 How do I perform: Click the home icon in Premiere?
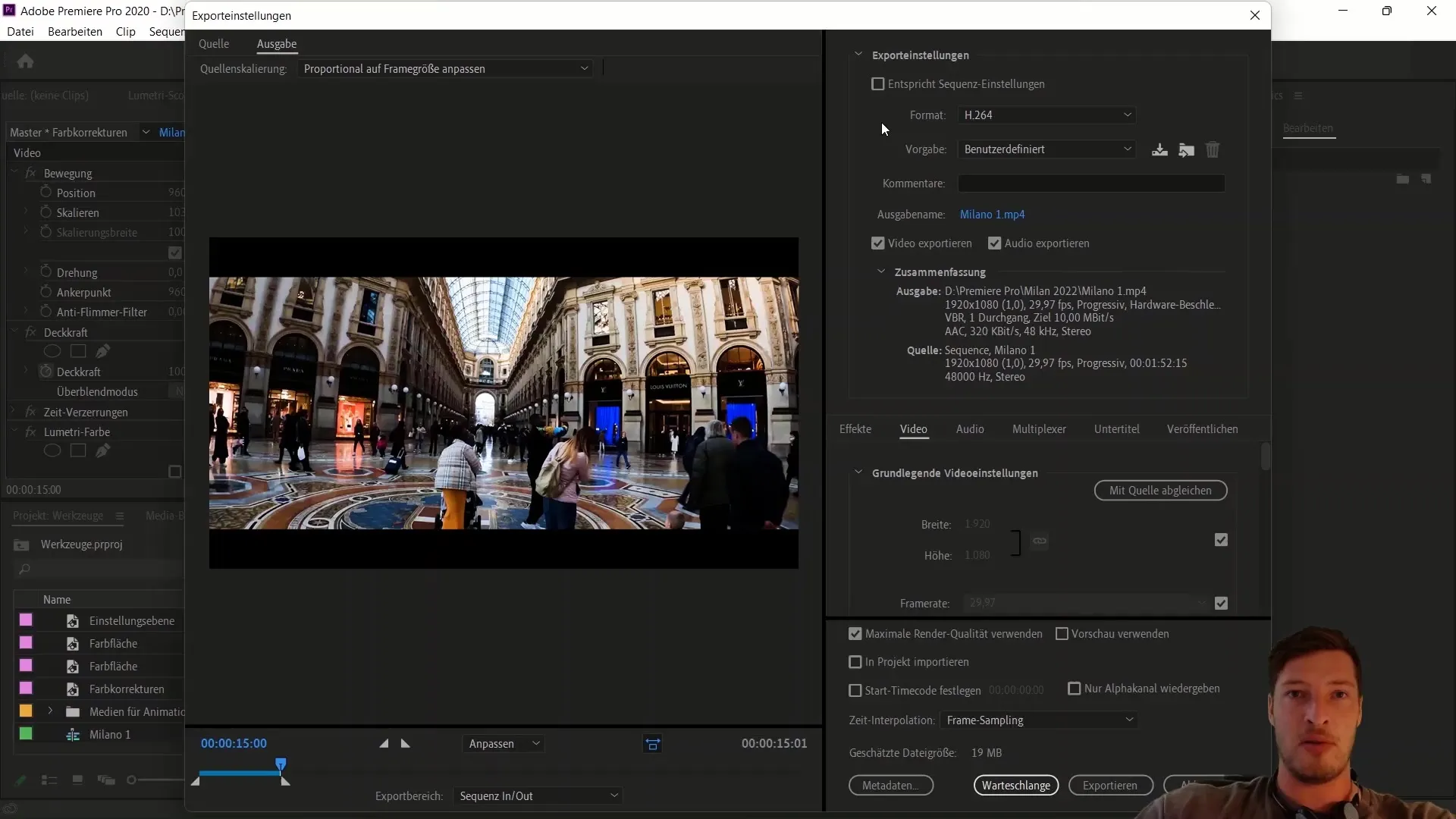point(25,61)
